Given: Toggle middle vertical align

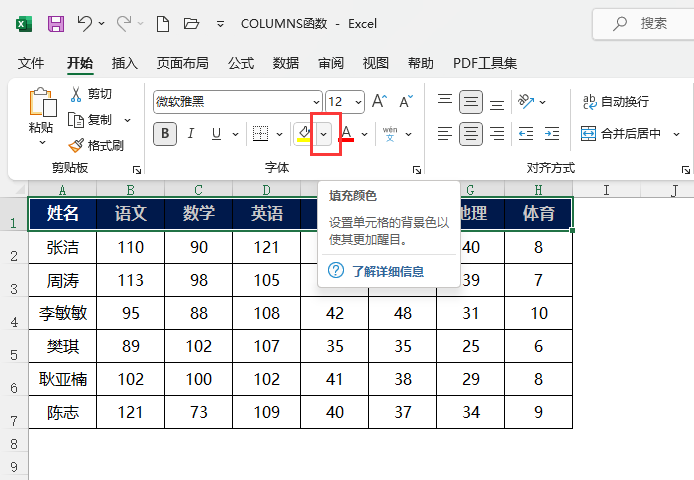Looking at the screenshot, I should pos(471,102).
